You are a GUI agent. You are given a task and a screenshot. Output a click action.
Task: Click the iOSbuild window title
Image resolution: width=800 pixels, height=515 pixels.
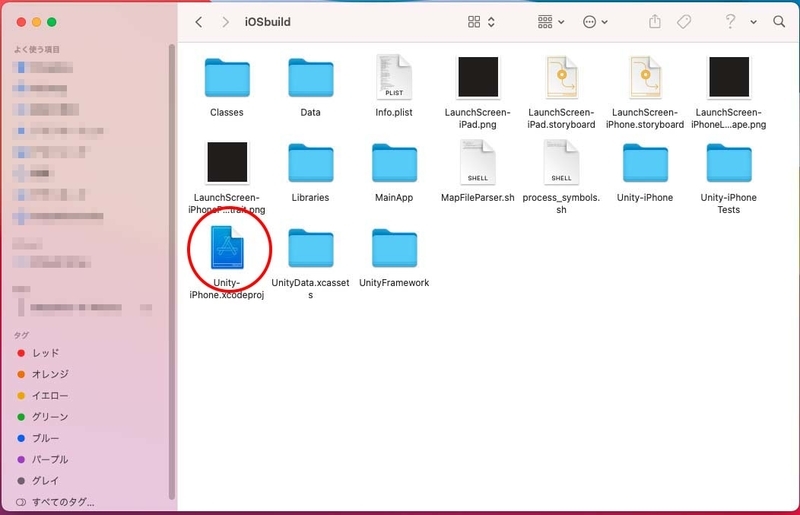click(268, 22)
